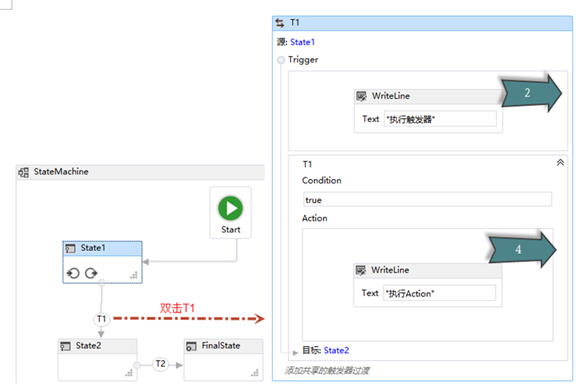Screen dimensions: 576x384
Task: Click the StateMachine title text
Action: pos(61,172)
